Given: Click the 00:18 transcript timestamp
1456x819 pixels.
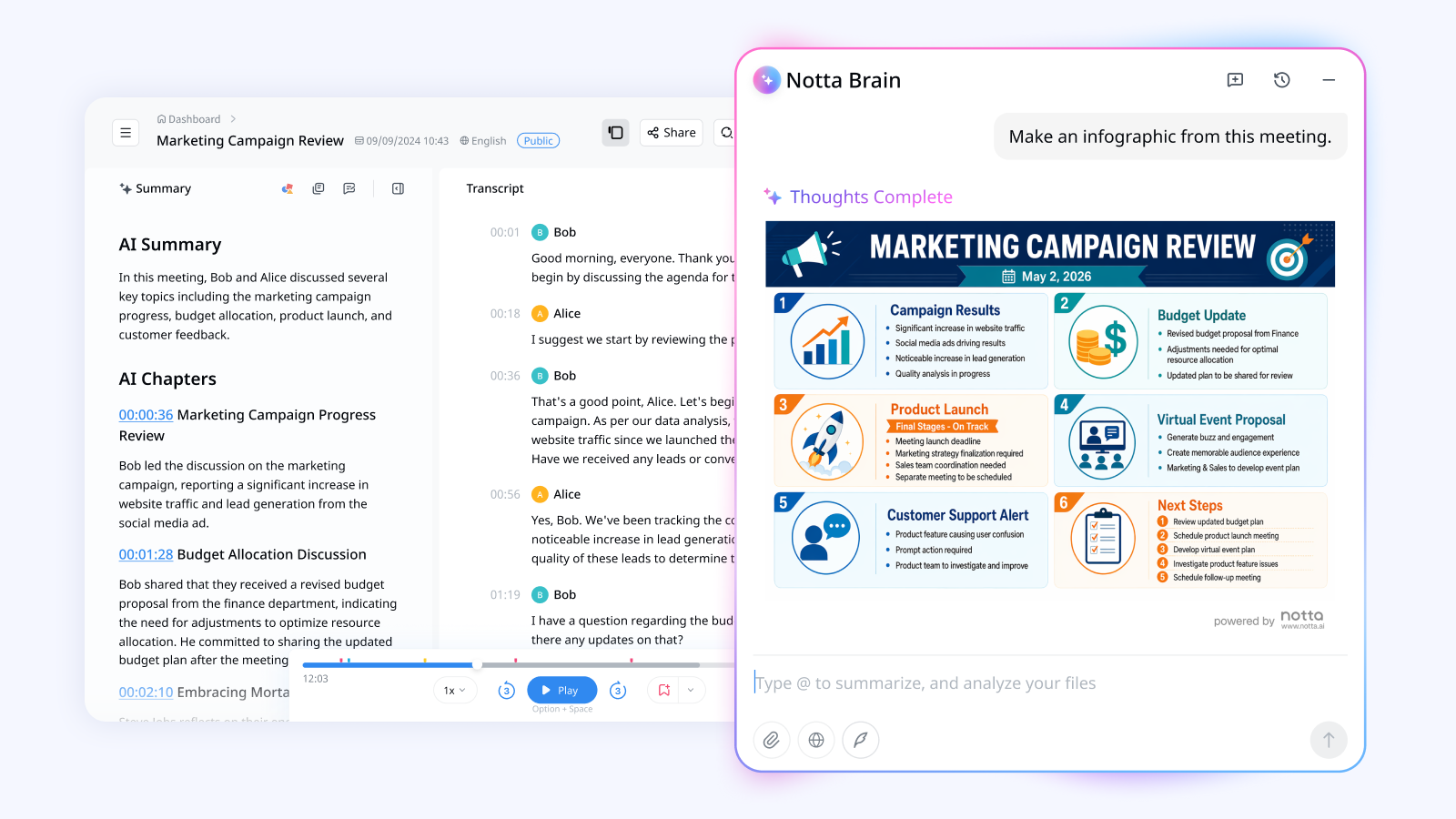Looking at the screenshot, I should (x=505, y=314).
